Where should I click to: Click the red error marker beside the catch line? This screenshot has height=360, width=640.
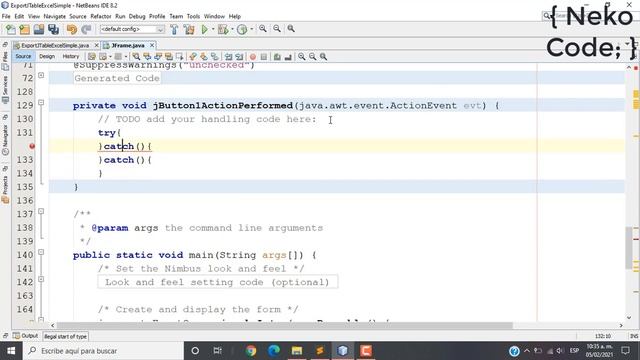pyautogui.click(x=32, y=146)
